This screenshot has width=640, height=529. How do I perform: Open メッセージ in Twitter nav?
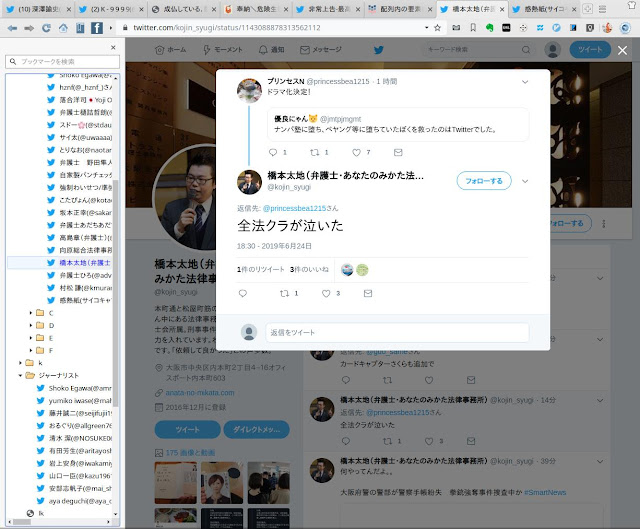coord(321,50)
